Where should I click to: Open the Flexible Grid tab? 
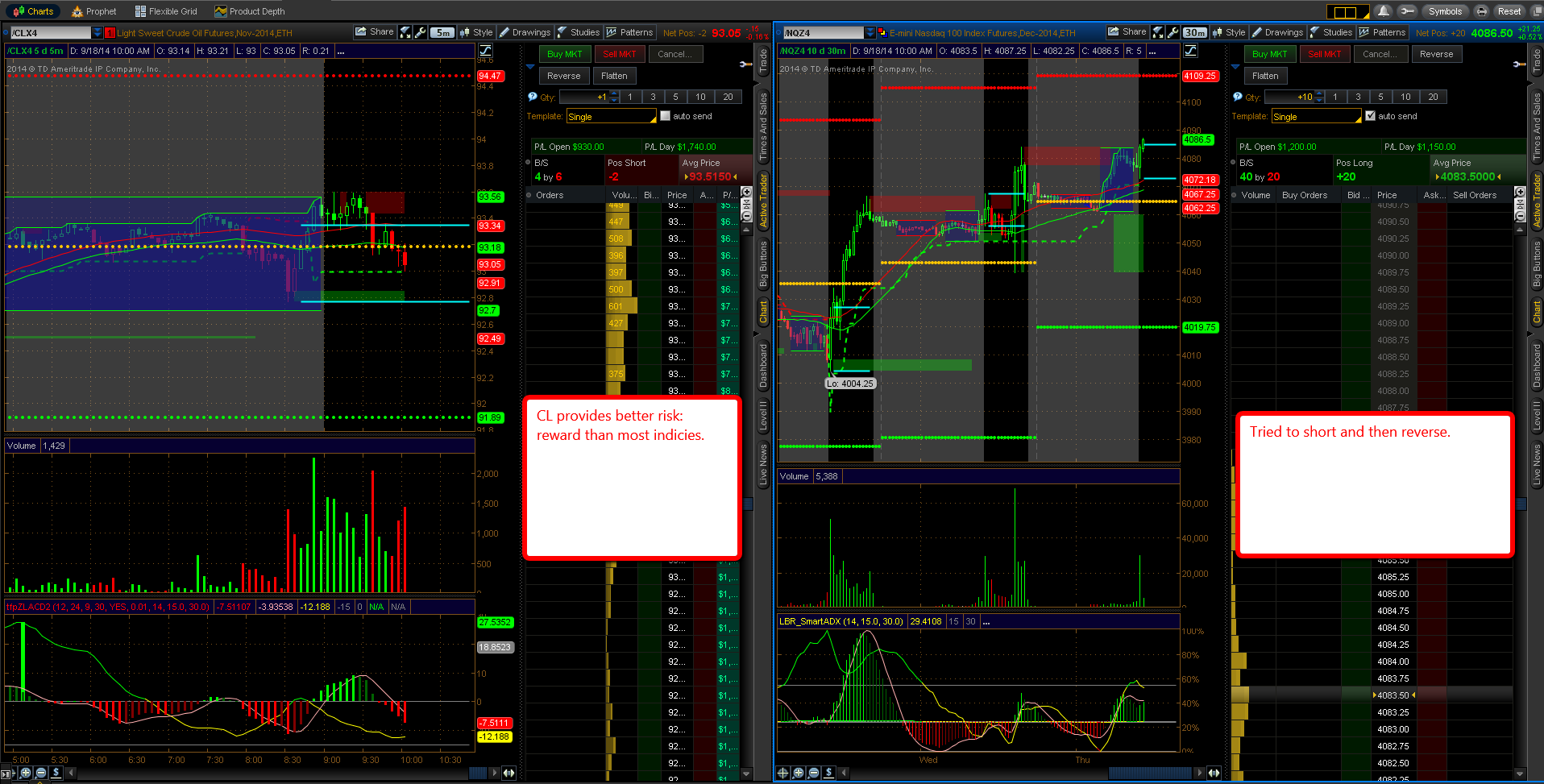166,11
